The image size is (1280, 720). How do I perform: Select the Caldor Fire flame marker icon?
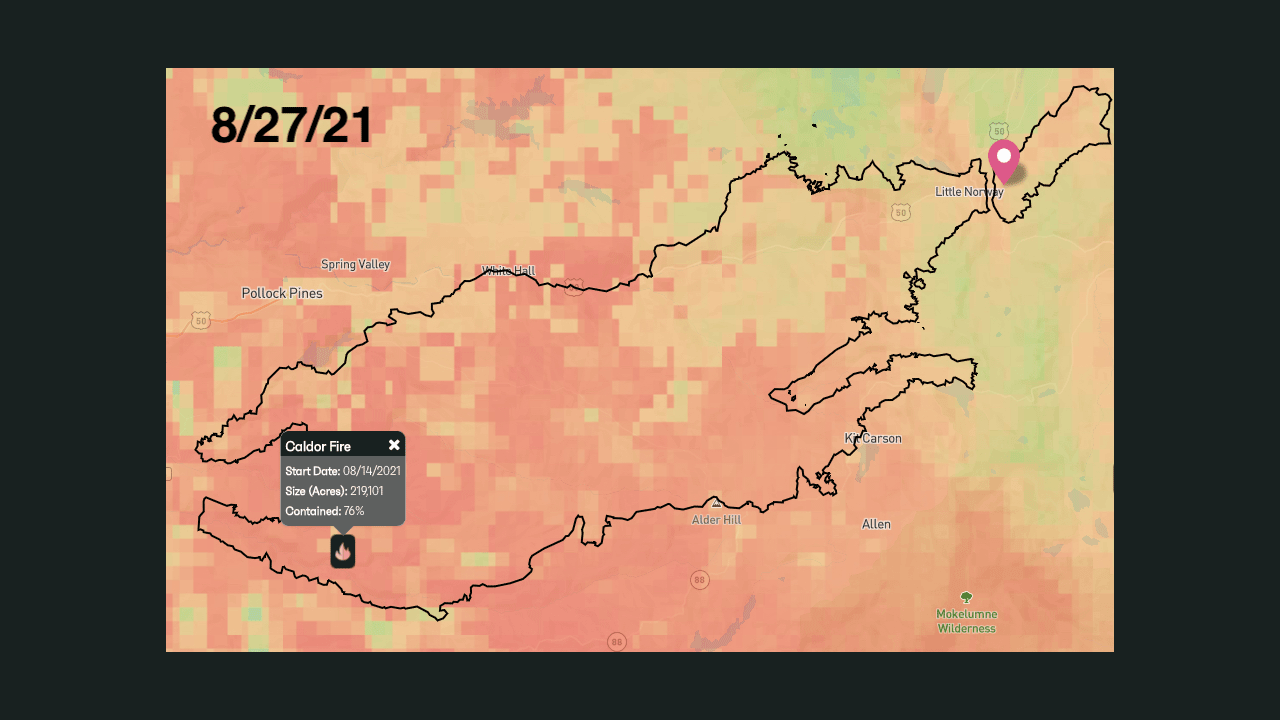342,550
